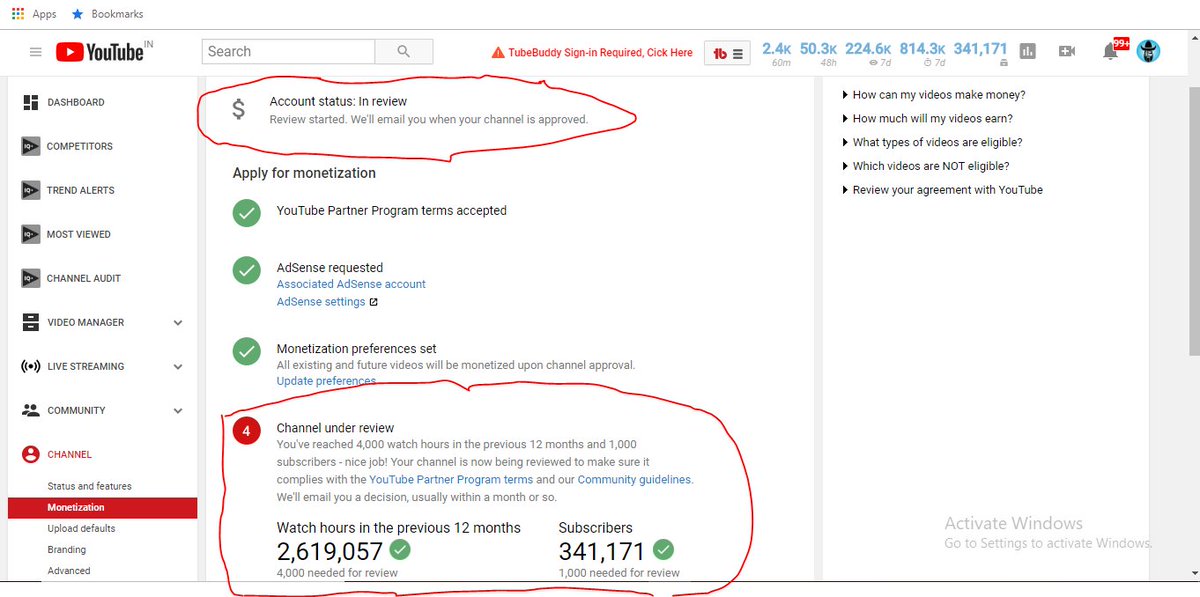Open the TubeBuddy menu button

[728, 53]
